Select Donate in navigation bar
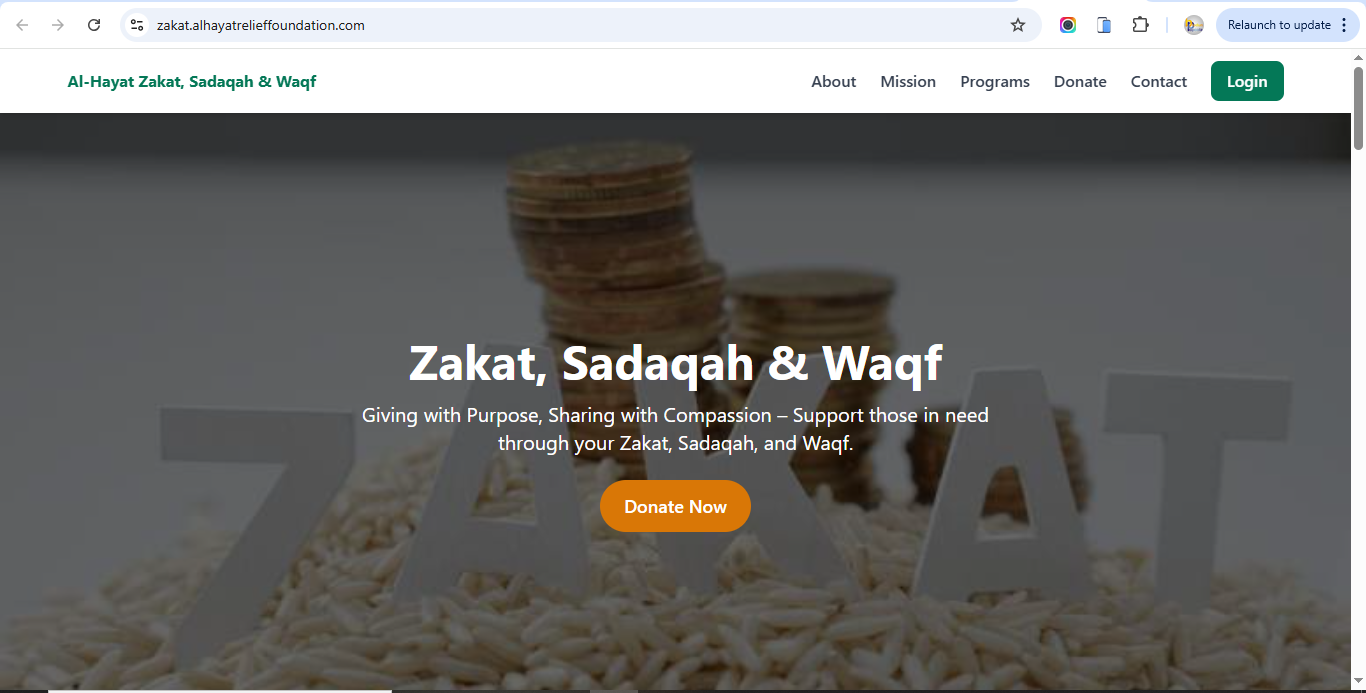The image size is (1366, 693). click(x=1080, y=82)
